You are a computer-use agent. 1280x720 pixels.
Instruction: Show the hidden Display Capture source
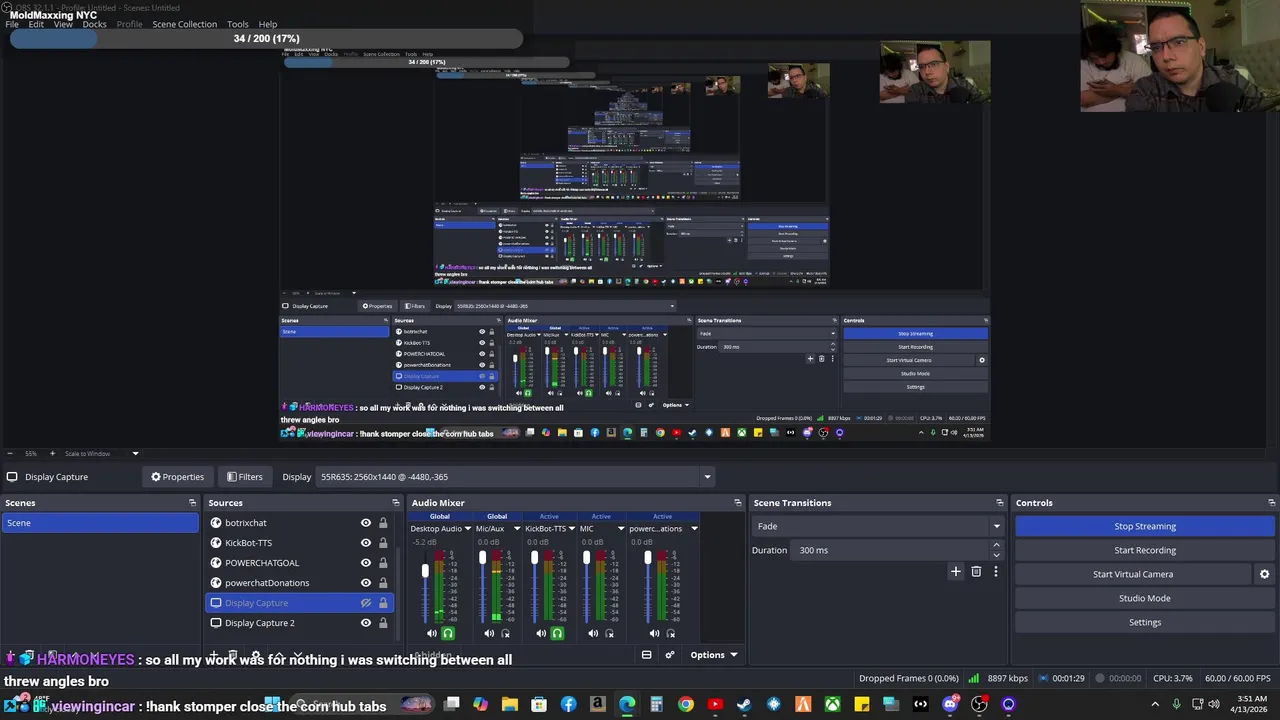[366, 603]
